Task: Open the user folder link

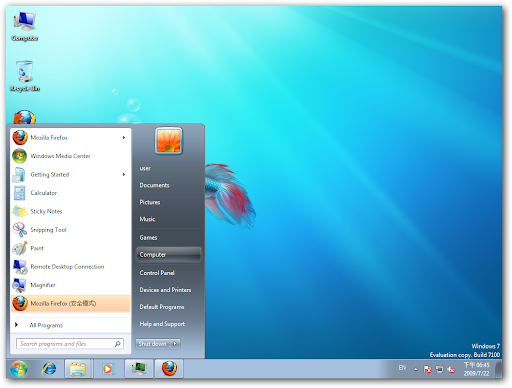Action: (145, 169)
